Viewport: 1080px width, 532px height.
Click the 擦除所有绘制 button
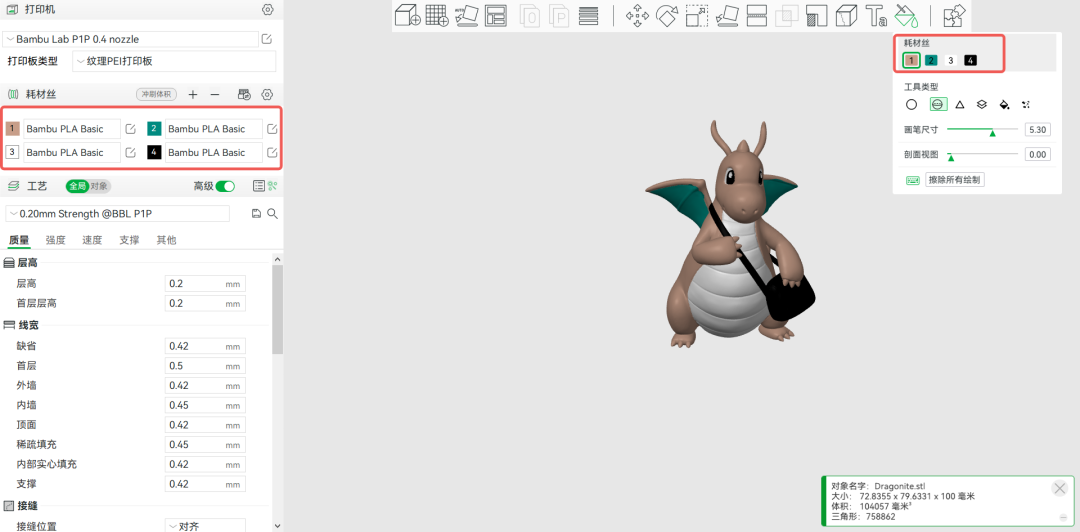click(955, 181)
